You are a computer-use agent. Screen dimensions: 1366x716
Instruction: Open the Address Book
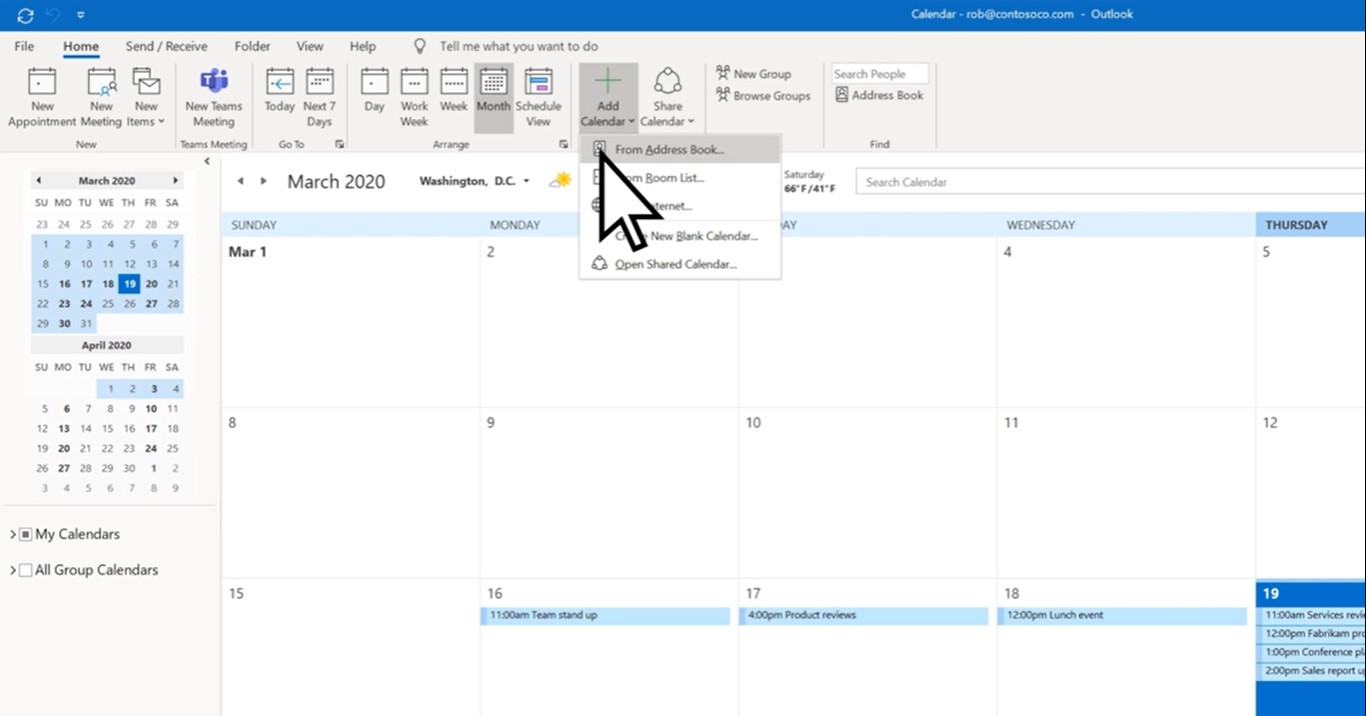pyautogui.click(x=879, y=94)
